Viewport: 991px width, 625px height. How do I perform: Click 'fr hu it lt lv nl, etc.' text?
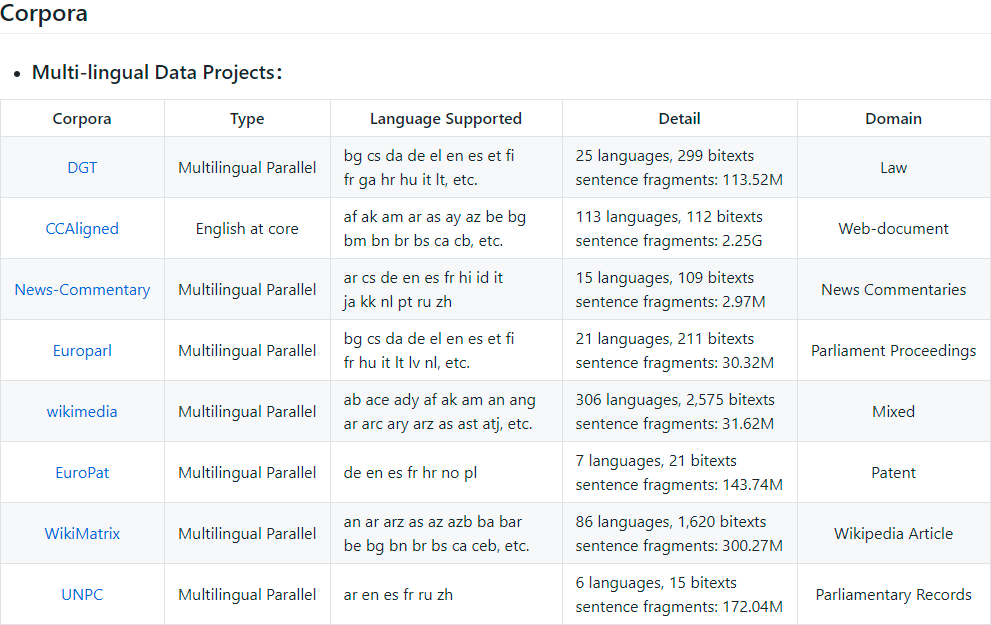(406, 363)
